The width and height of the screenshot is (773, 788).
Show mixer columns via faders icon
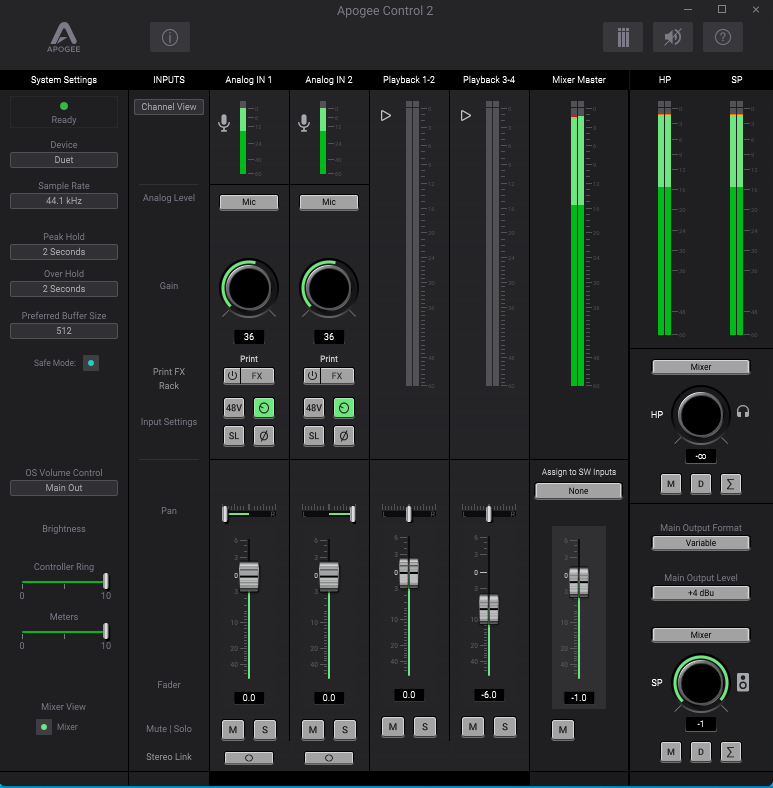623,37
